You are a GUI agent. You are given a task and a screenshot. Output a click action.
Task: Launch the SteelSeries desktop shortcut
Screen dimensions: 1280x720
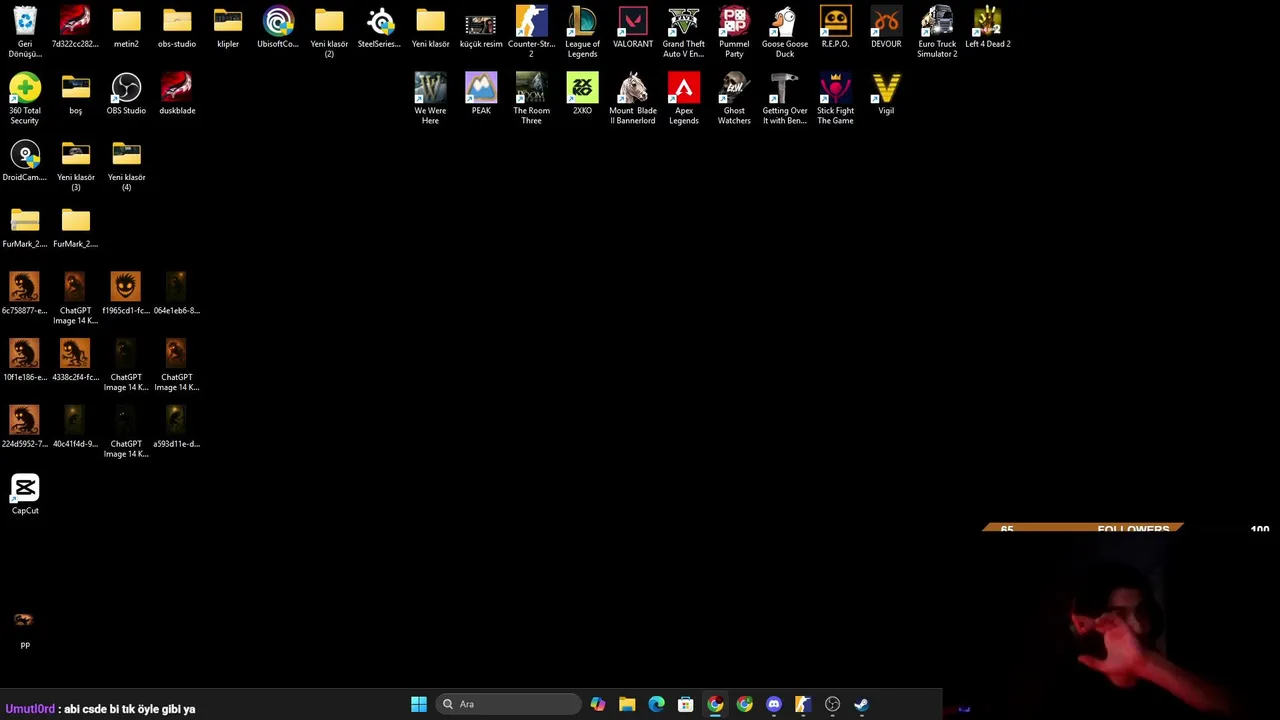pyautogui.click(x=379, y=28)
